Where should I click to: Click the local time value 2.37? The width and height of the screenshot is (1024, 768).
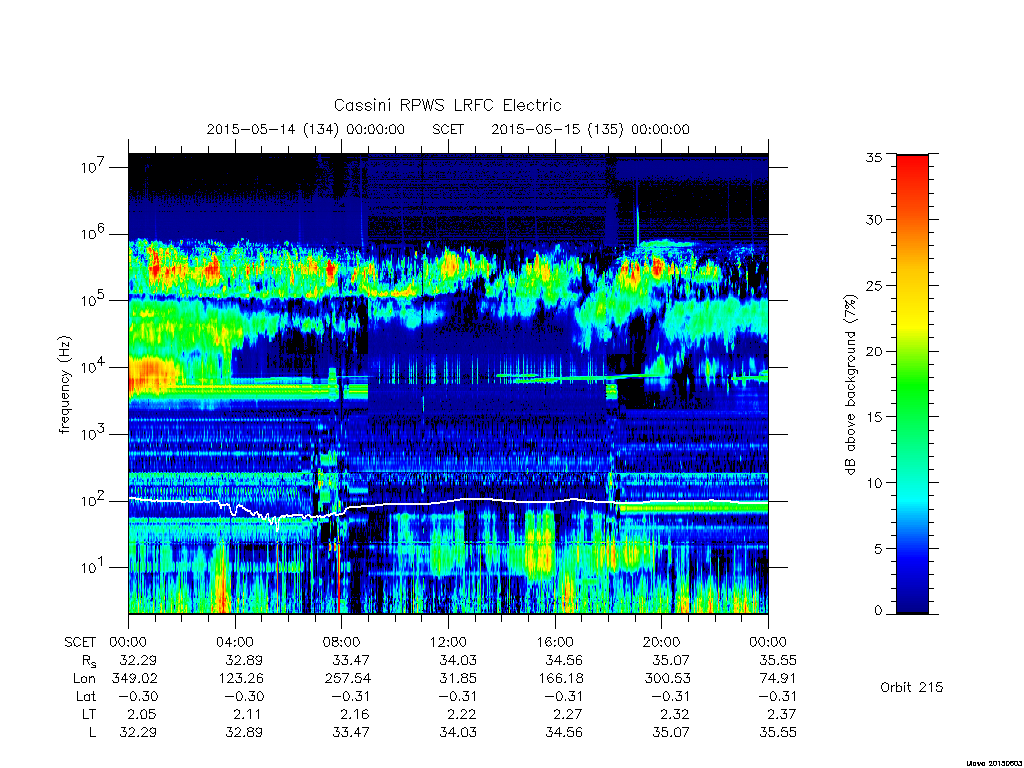coord(782,714)
